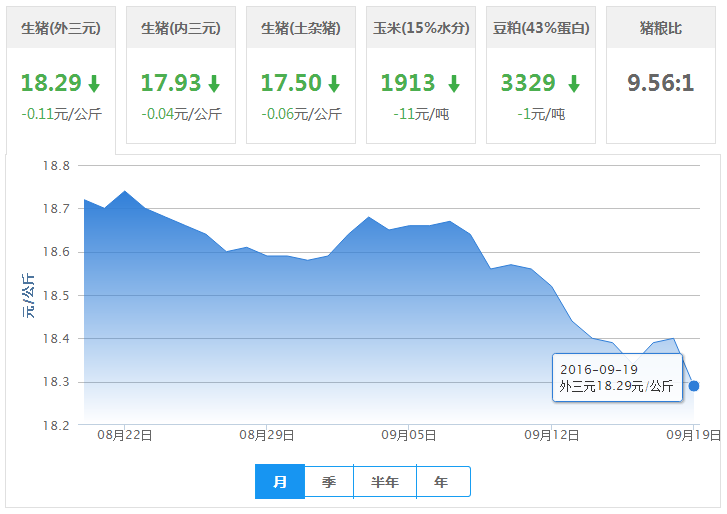Screen dimensions: 727x514
Task: Click the 09-19 data point dot
Action: (x=694, y=386)
